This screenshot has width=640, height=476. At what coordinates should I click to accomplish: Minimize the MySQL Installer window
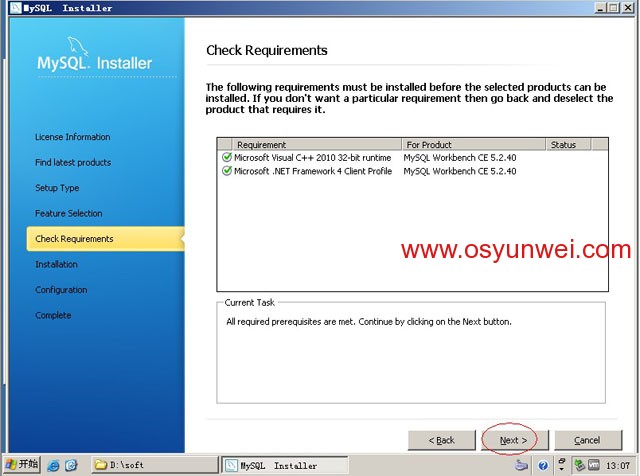pos(600,7)
